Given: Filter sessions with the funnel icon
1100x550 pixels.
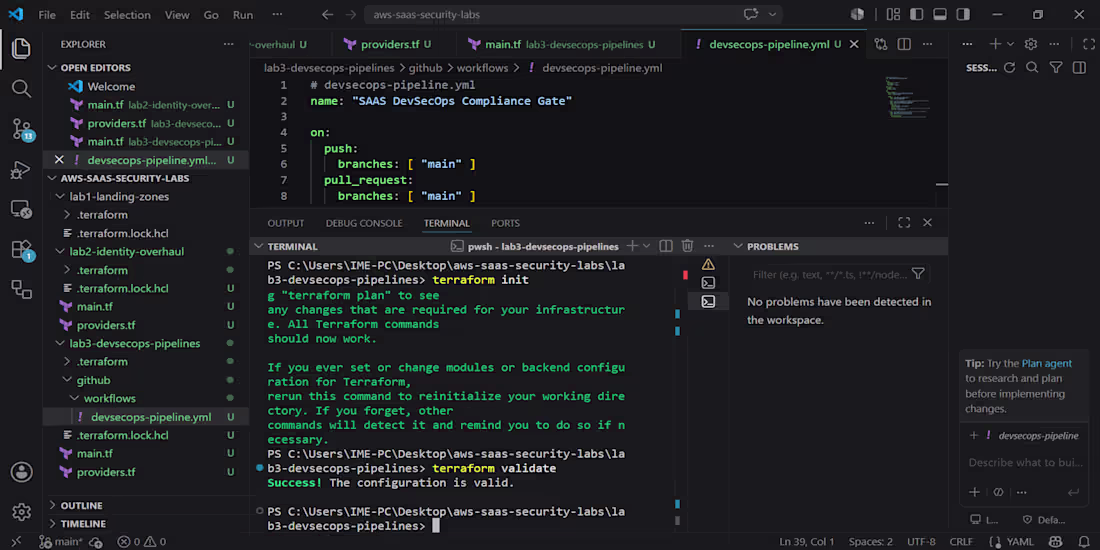Looking at the screenshot, I should pyautogui.click(x=1056, y=67).
